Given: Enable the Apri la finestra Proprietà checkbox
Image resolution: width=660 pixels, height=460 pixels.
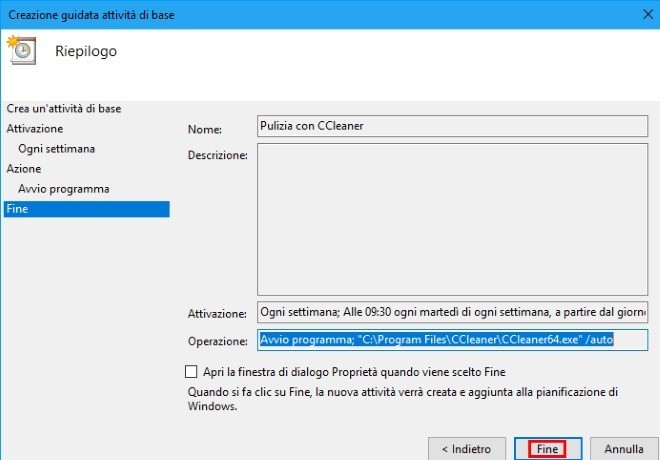Looking at the screenshot, I should pyautogui.click(x=192, y=371).
